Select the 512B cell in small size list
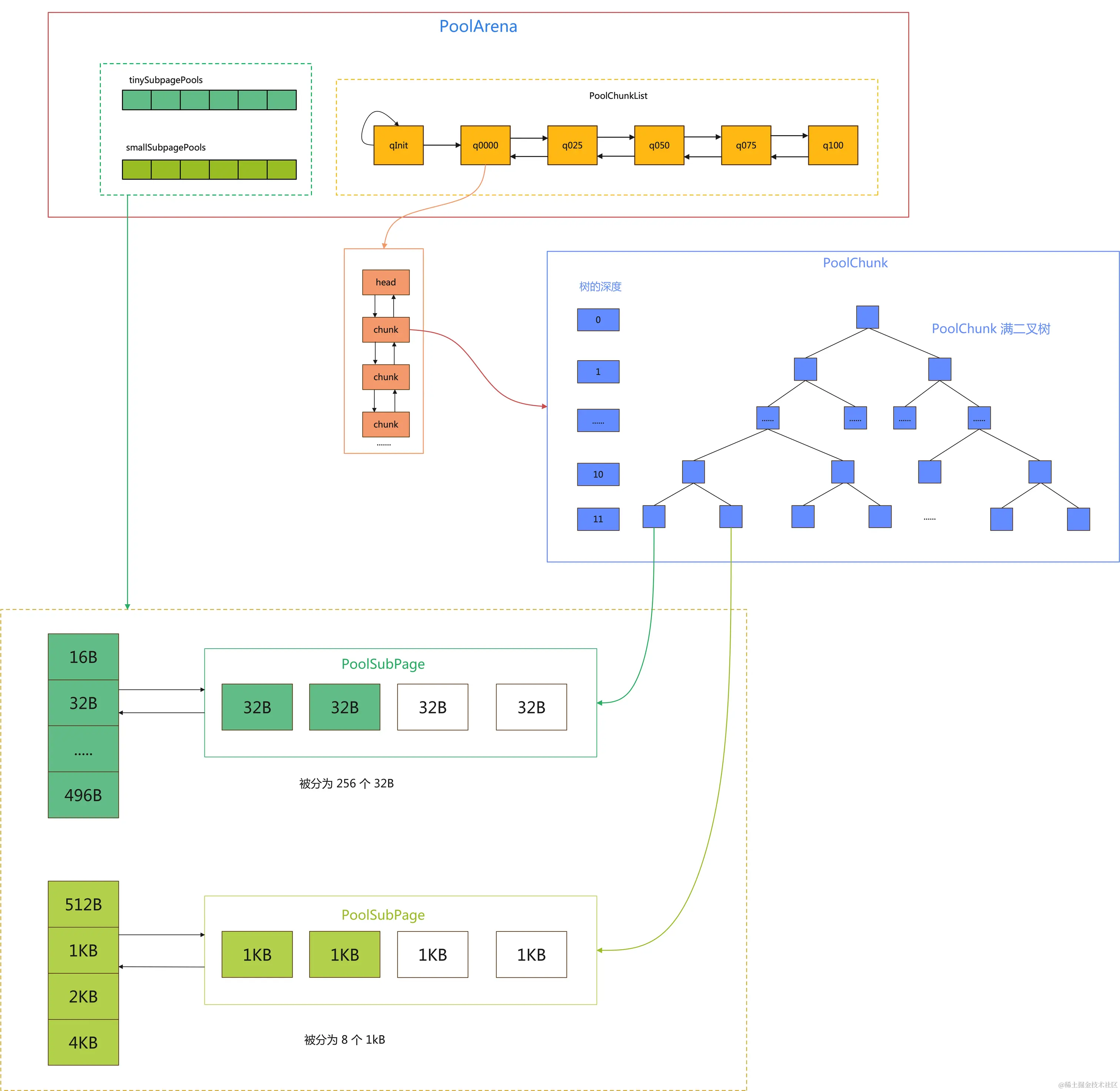 [x=83, y=904]
